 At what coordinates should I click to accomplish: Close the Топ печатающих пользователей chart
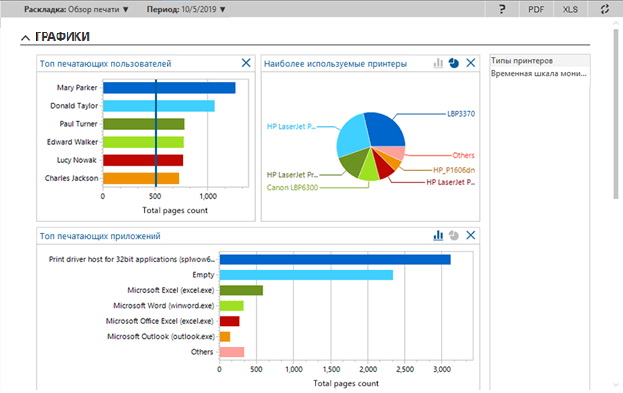(x=246, y=63)
